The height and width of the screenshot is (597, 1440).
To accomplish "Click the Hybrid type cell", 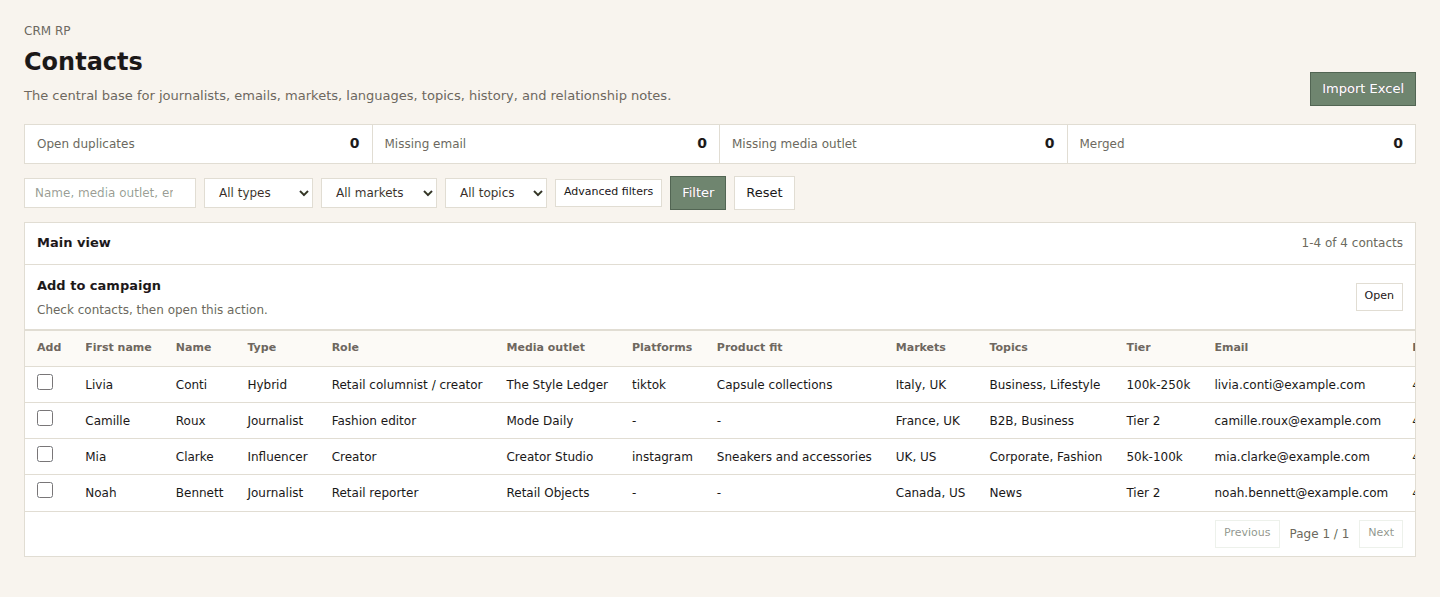I will [267, 385].
